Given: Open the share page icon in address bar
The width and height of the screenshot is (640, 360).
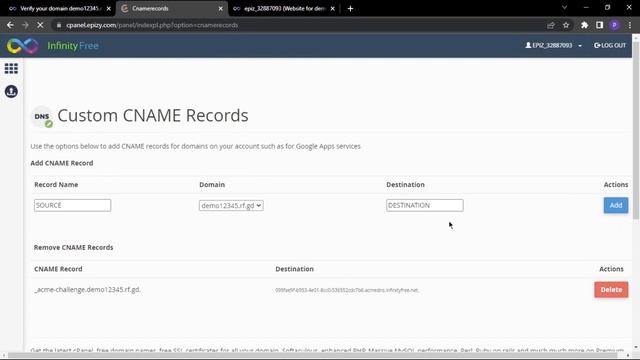Looking at the screenshot, I should (x=551, y=25).
